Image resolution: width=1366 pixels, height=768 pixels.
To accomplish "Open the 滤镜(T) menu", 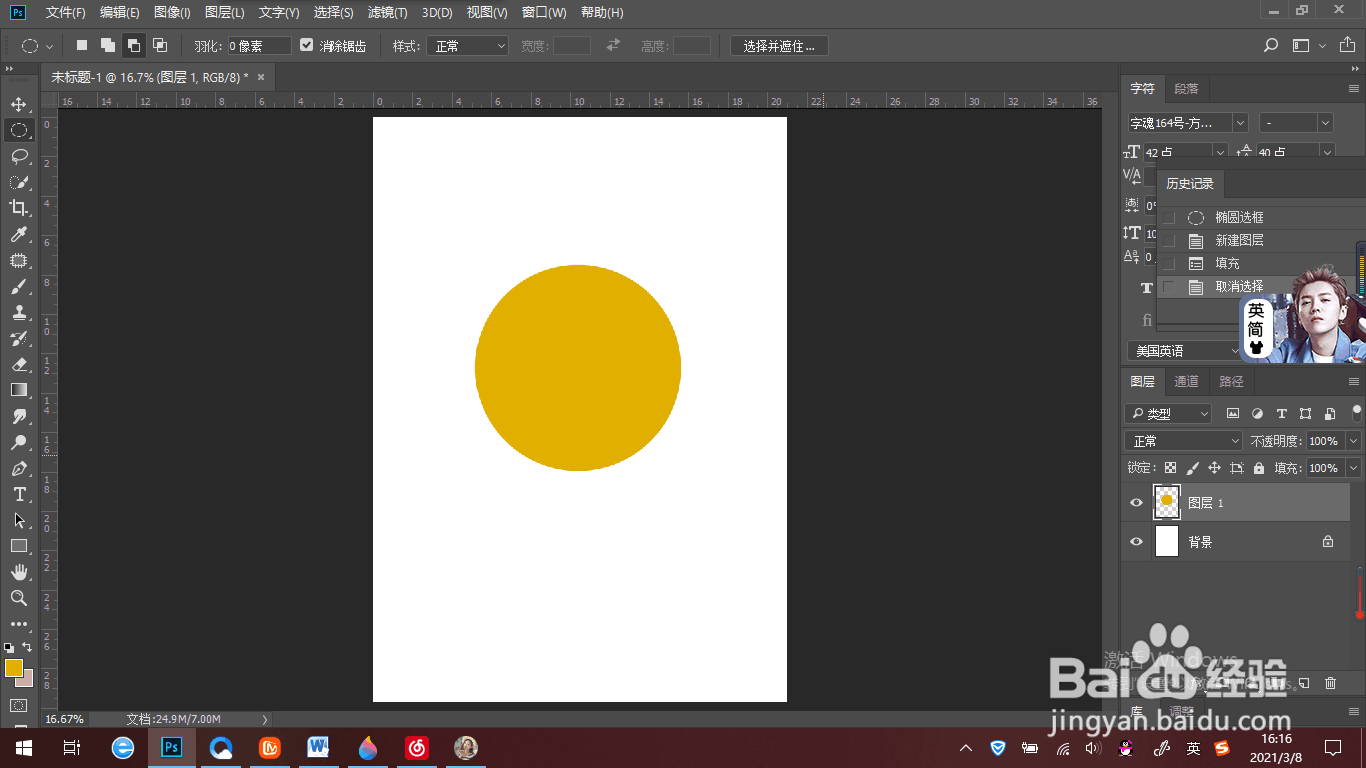I will tap(387, 12).
